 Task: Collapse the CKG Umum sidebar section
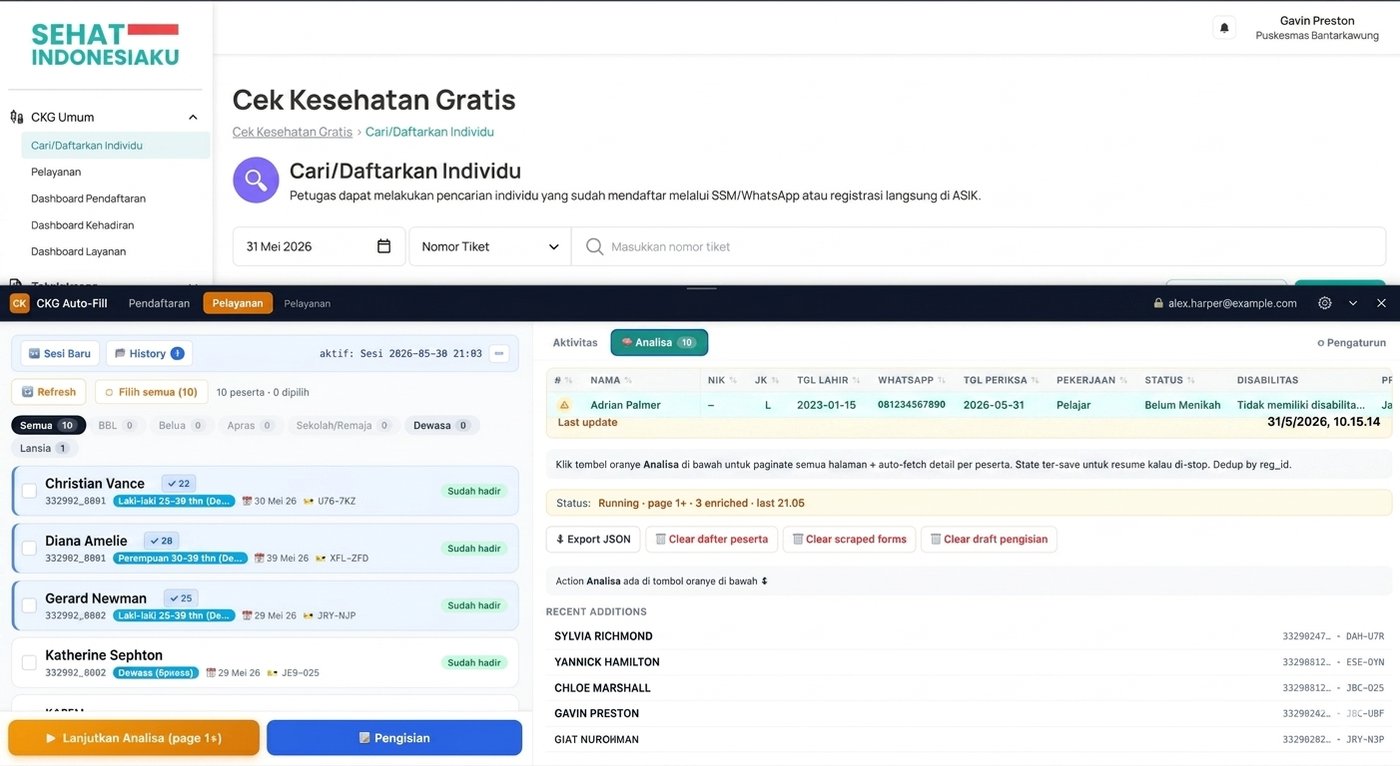(193, 117)
